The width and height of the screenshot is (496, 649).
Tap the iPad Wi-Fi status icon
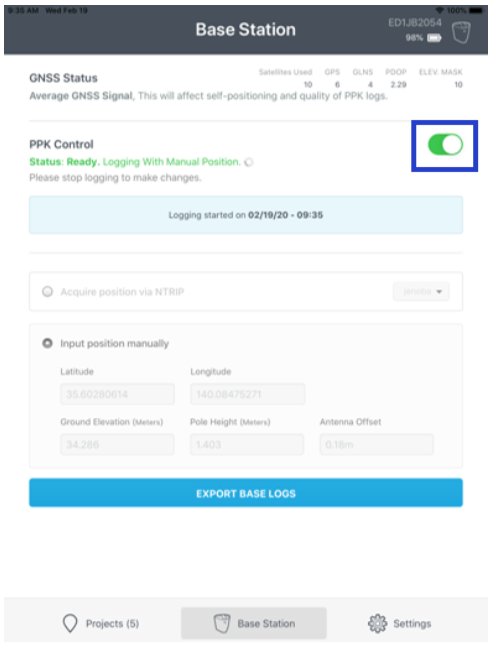click(440, 10)
